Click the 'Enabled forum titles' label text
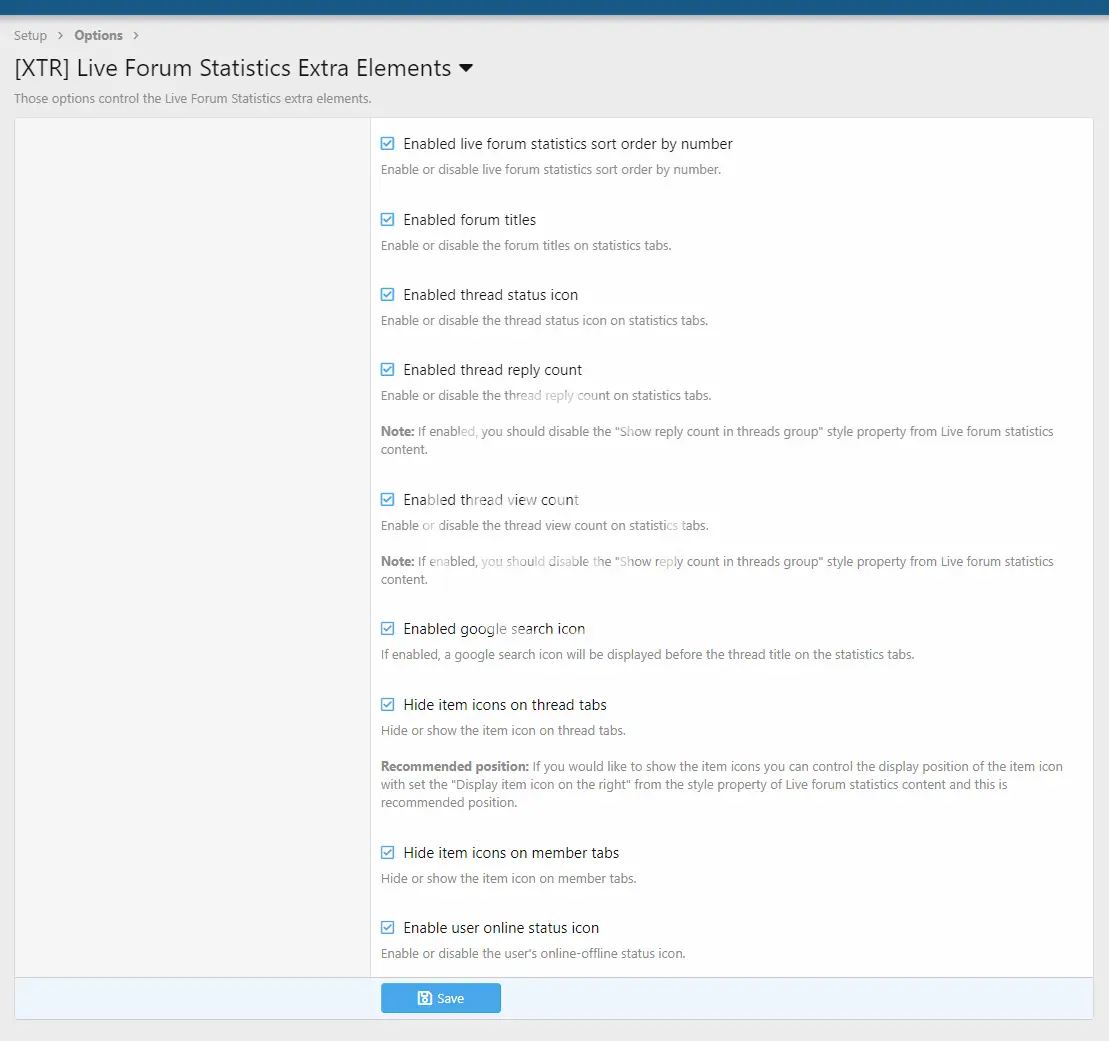 click(x=469, y=220)
